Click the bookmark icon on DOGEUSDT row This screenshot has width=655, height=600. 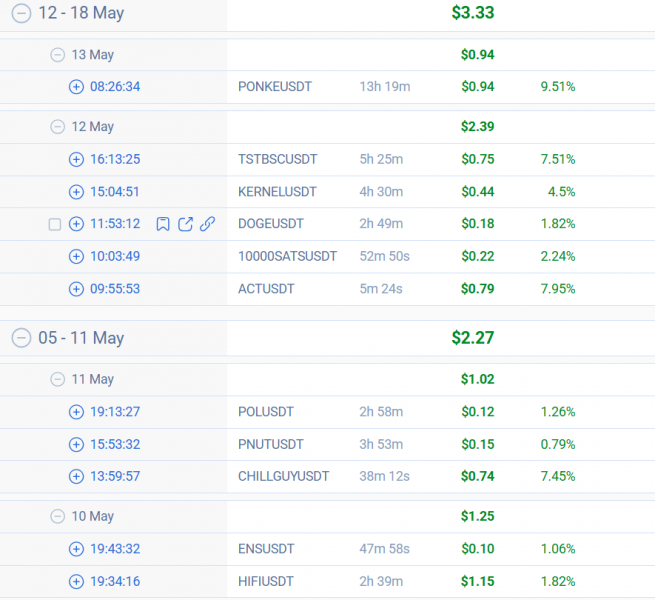pyautogui.click(x=163, y=224)
